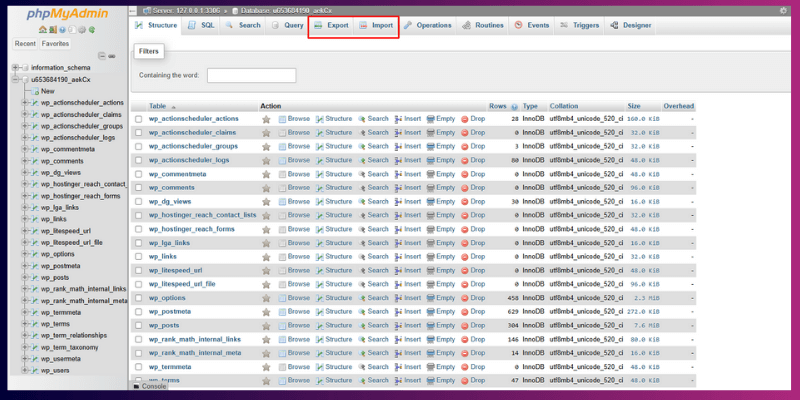Viewport: 800px width, 400px height.
Task: Select wp_dg_views using its checkbox
Action: (x=138, y=202)
